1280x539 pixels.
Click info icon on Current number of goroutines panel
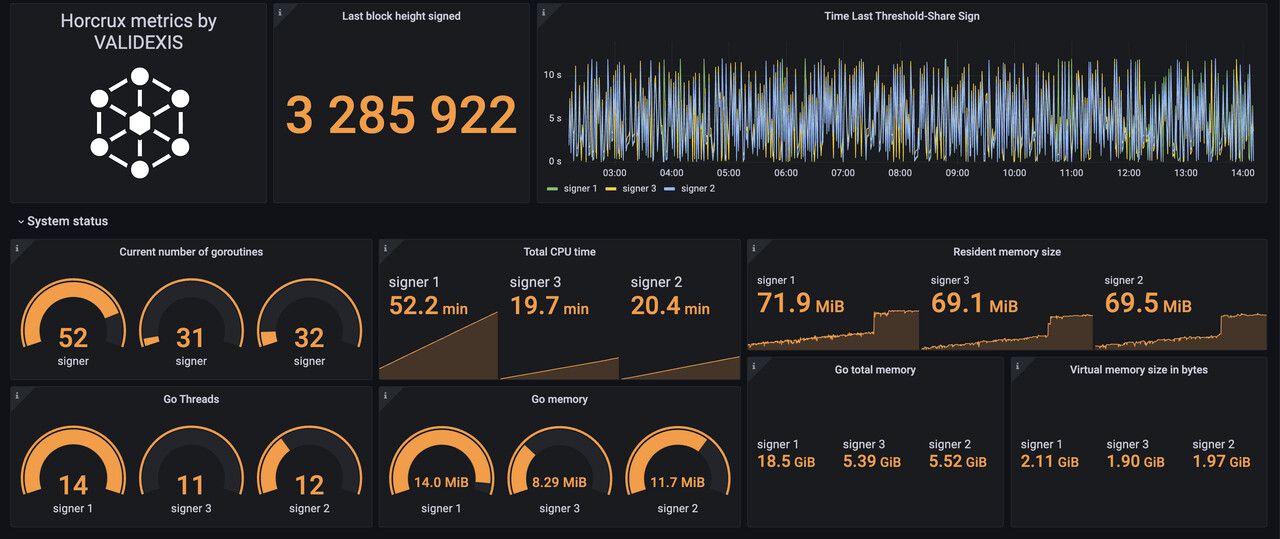tap(17, 247)
